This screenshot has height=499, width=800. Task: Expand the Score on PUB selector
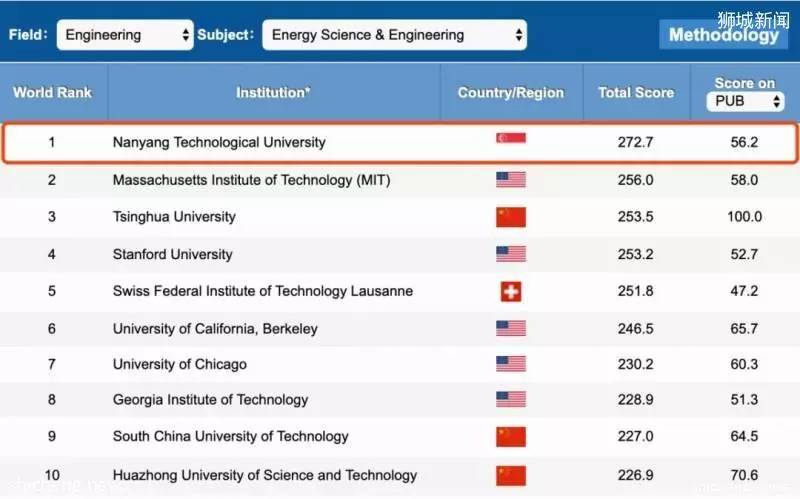pos(745,101)
